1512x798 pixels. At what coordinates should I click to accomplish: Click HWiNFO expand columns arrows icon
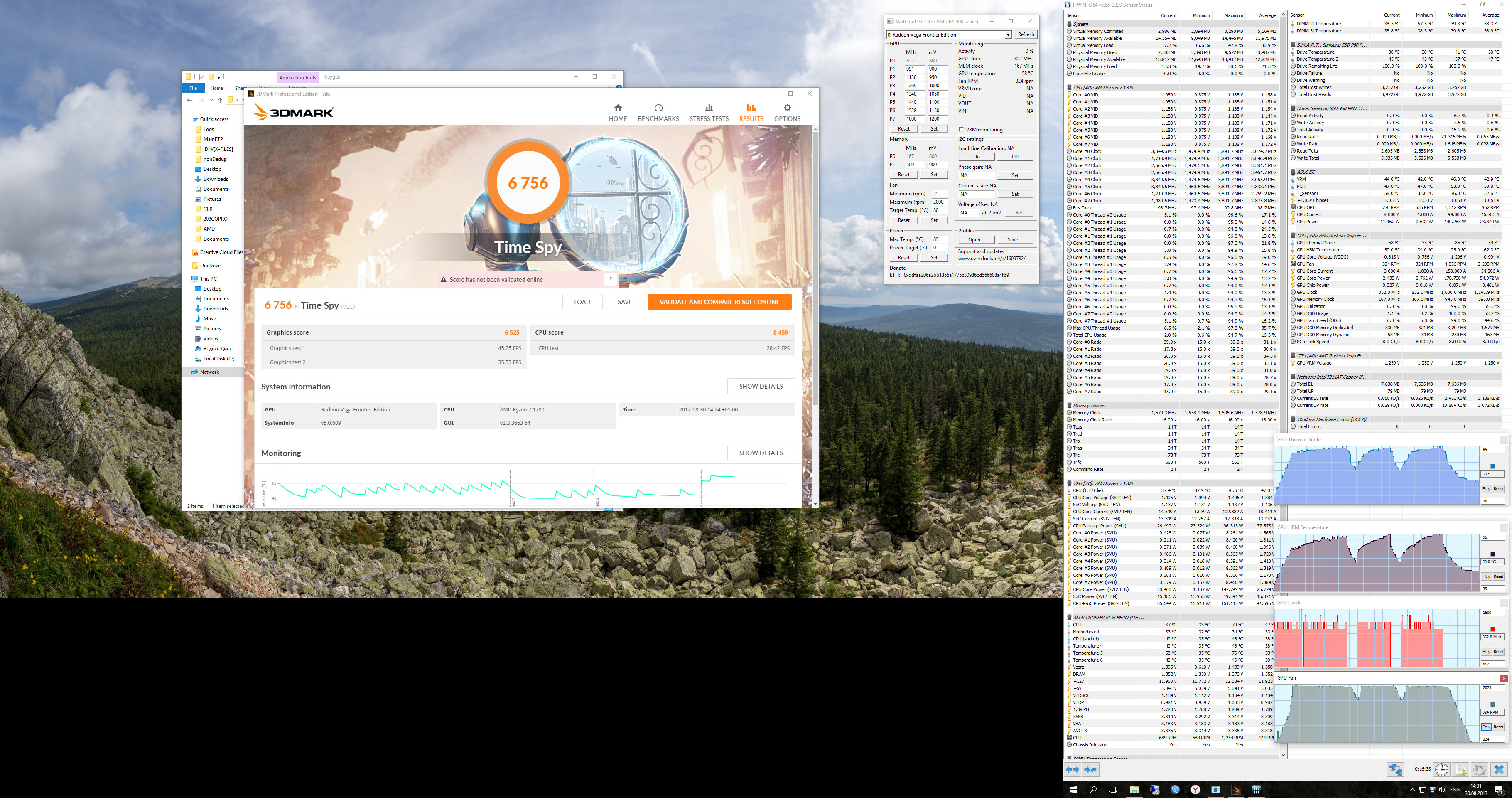pyautogui.click(x=1073, y=770)
